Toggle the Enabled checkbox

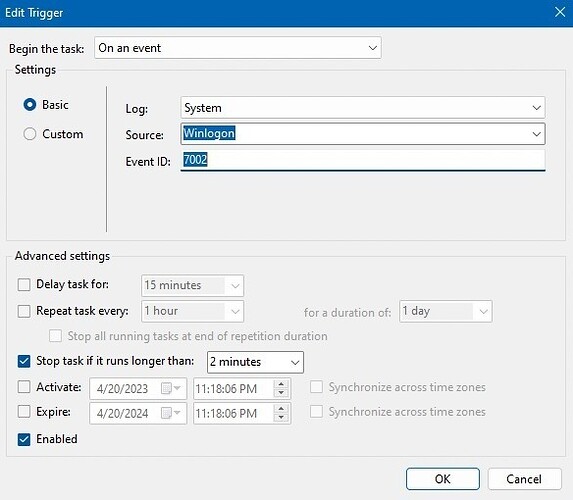coord(24,439)
